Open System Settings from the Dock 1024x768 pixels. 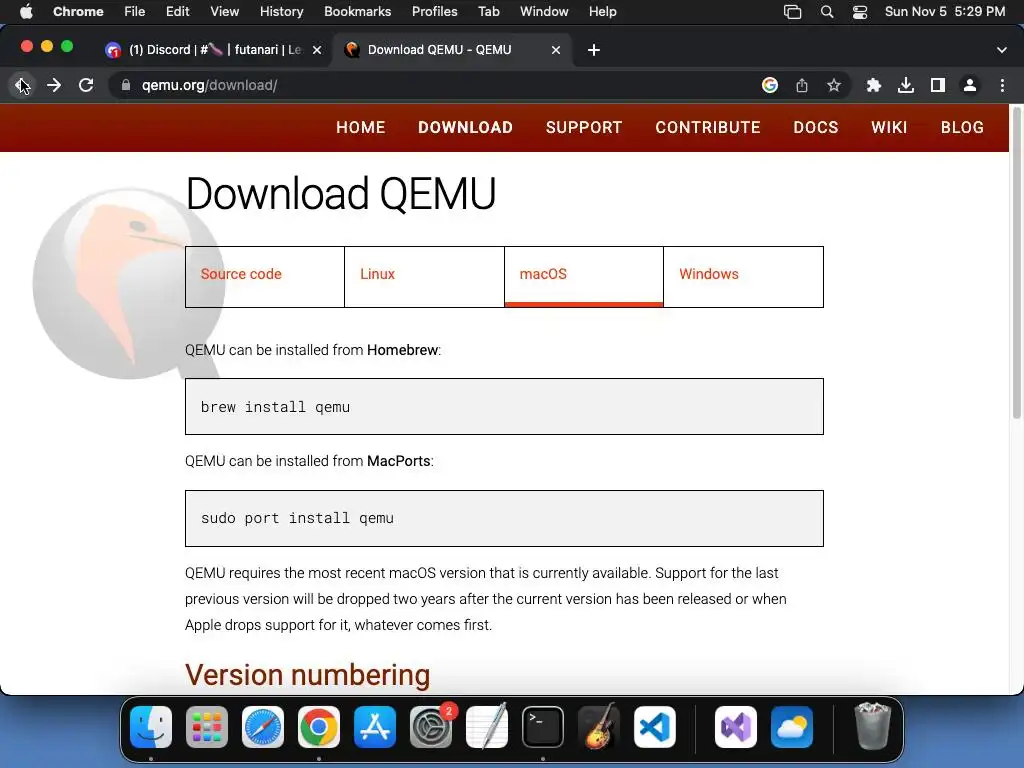click(431, 727)
